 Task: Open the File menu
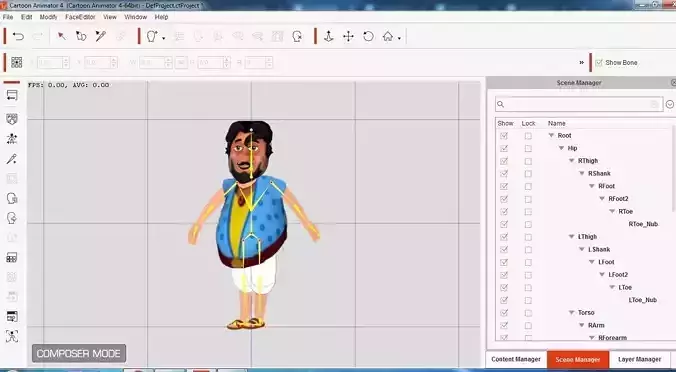coord(8,17)
